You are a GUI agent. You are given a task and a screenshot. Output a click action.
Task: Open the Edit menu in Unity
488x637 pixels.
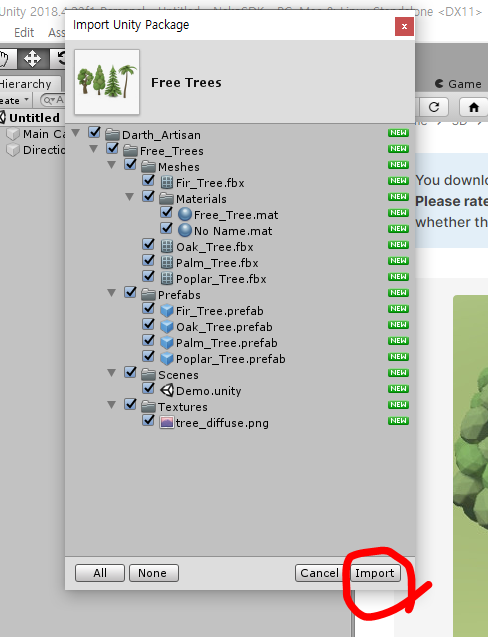point(24,32)
